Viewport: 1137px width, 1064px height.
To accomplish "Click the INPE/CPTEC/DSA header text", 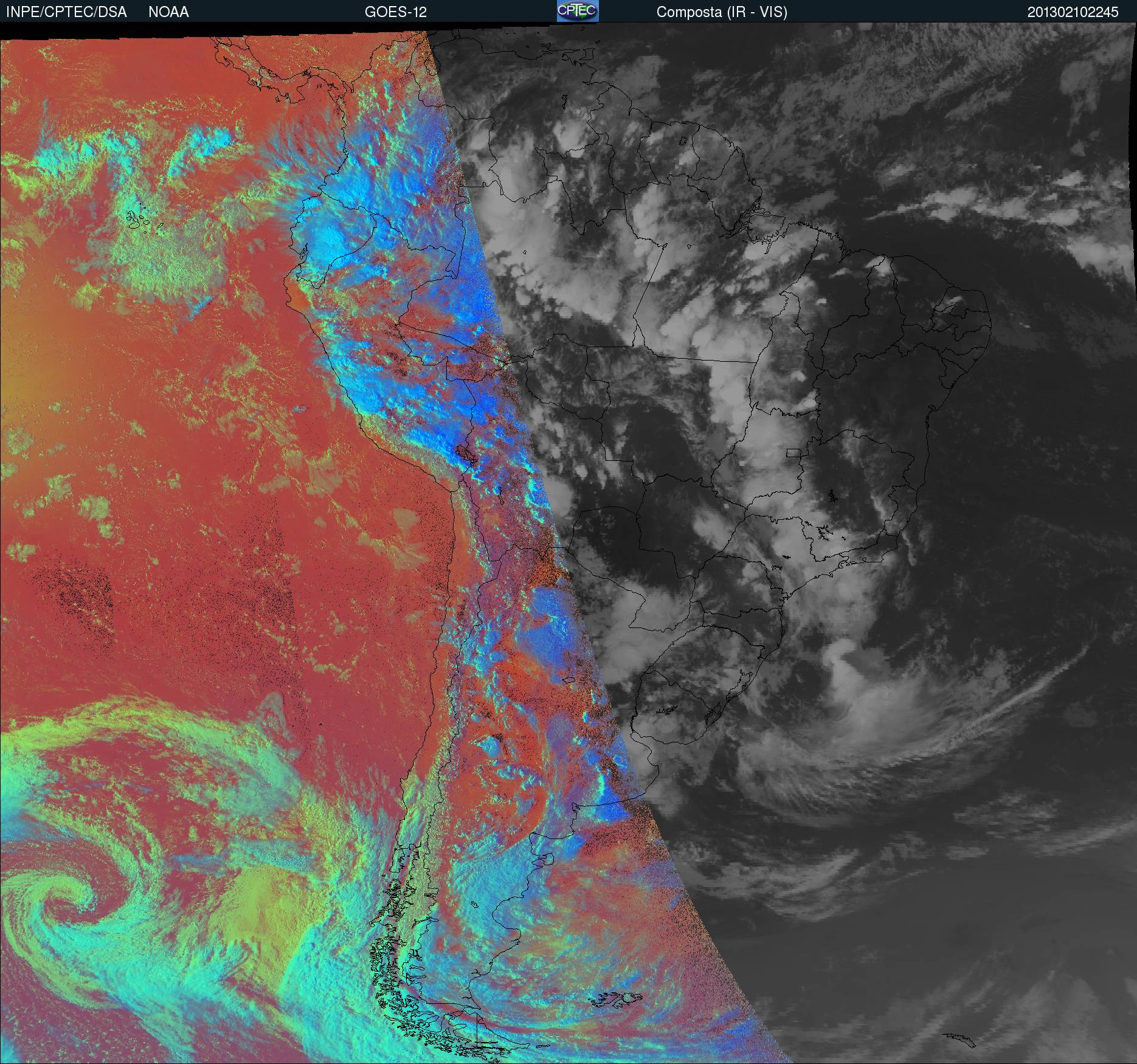I will 66,12.
